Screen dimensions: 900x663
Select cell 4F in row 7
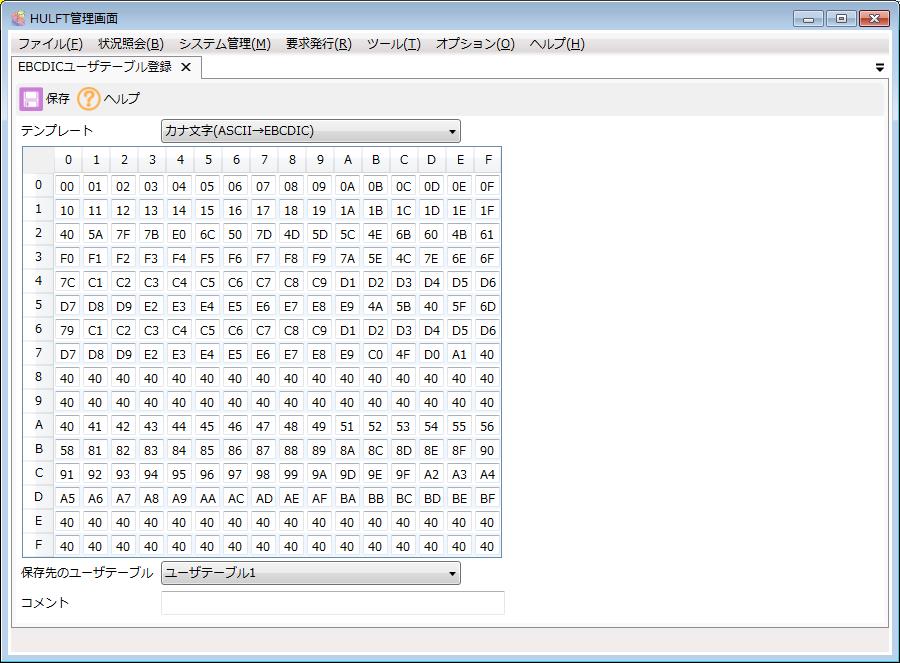pos(403,355)
